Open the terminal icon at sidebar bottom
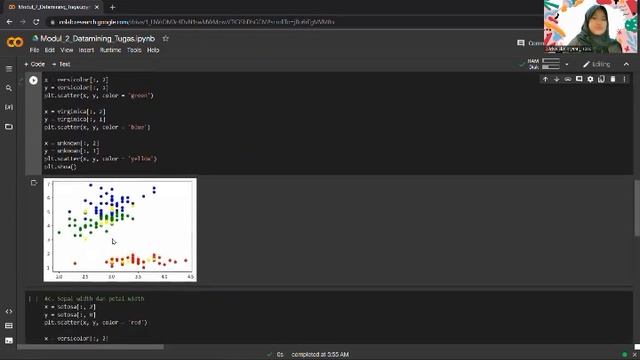This screenshot has width=640, height=360. point(9,340)
